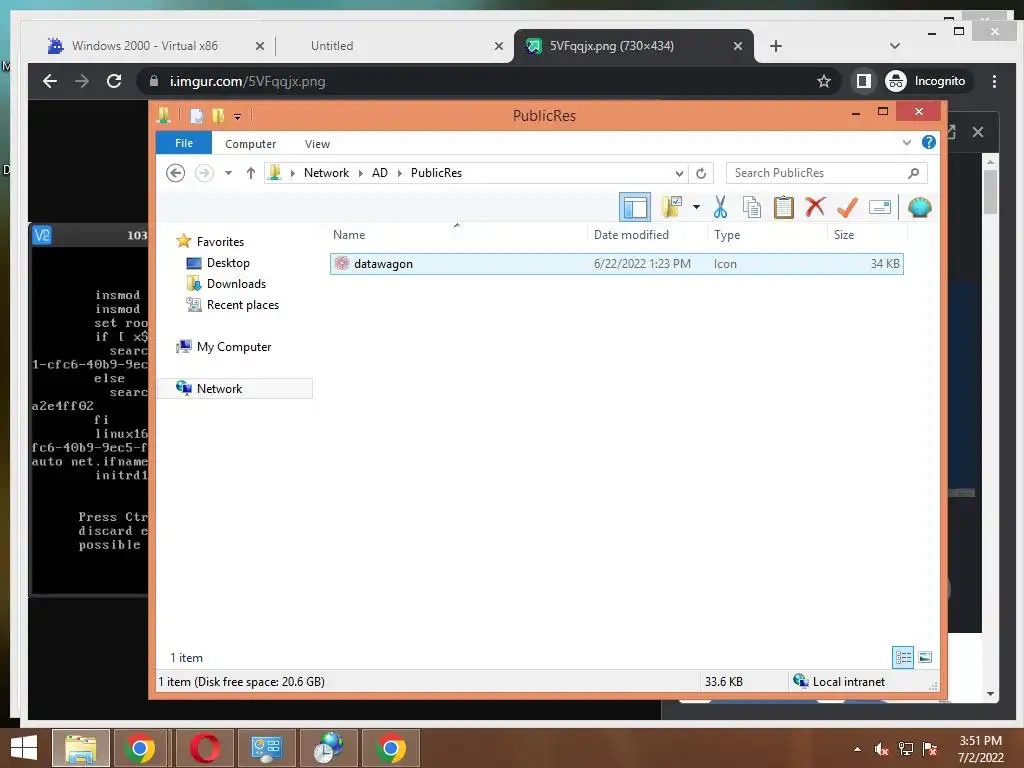Open Chrome side panel icon

coord(863,81)
